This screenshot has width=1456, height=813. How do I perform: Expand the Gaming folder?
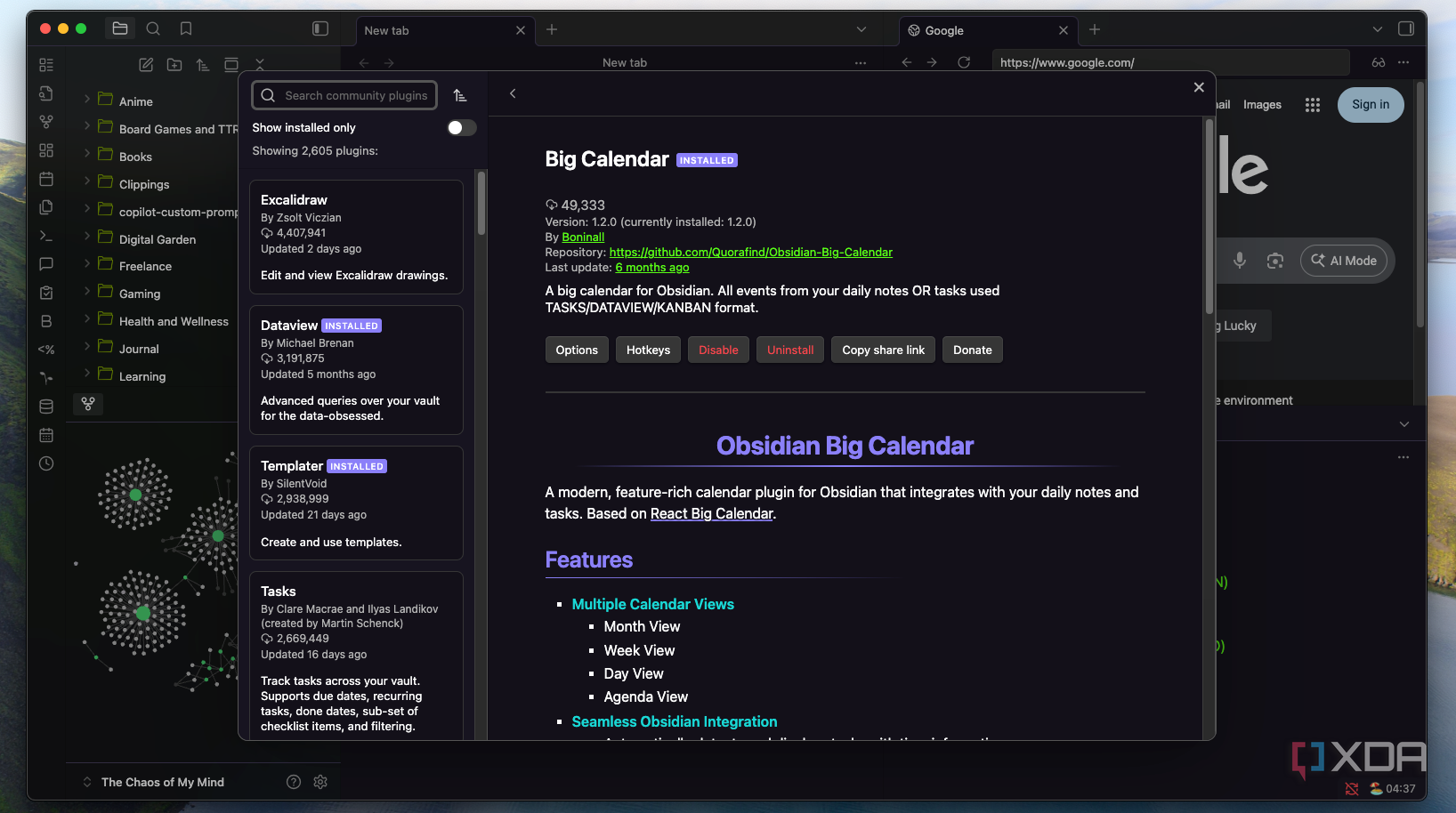click(x=87, y=292)
